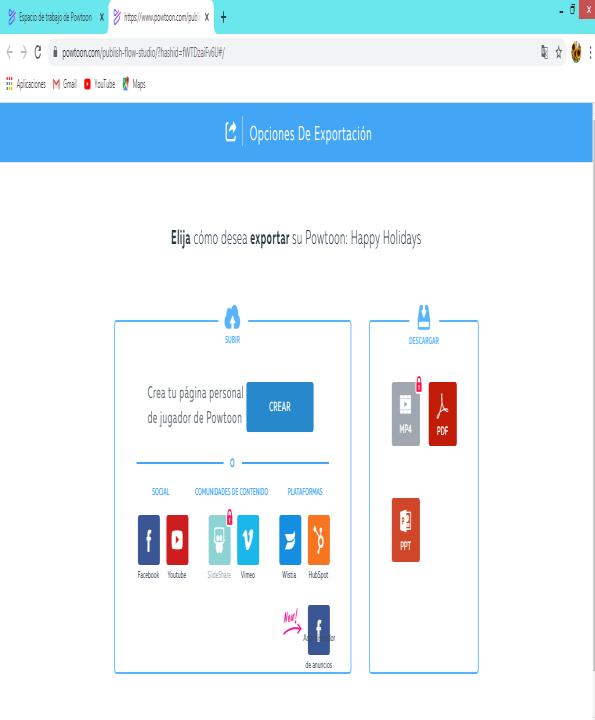
Task: Download as PDF icon
Action: pyautogui.click(x=443, y=414)
